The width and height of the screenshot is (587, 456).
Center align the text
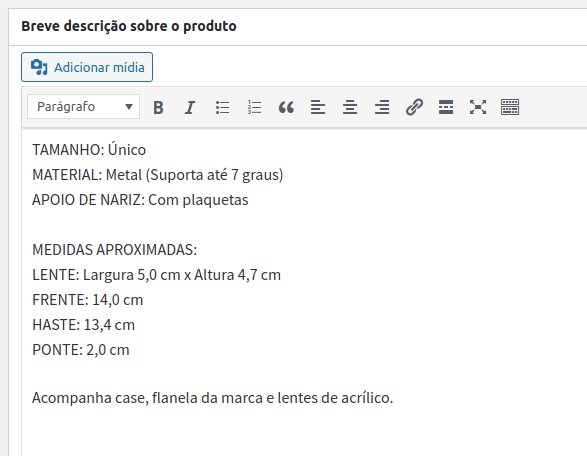click(x=350, y=107)
